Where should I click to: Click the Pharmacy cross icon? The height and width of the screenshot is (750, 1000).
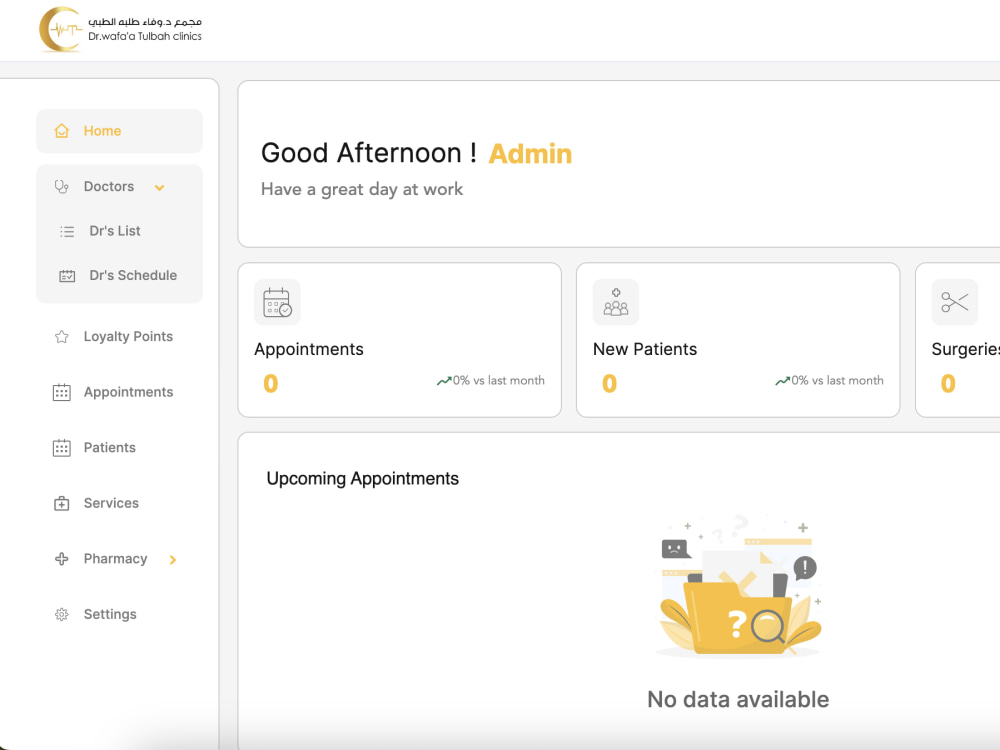pos(62,559)
